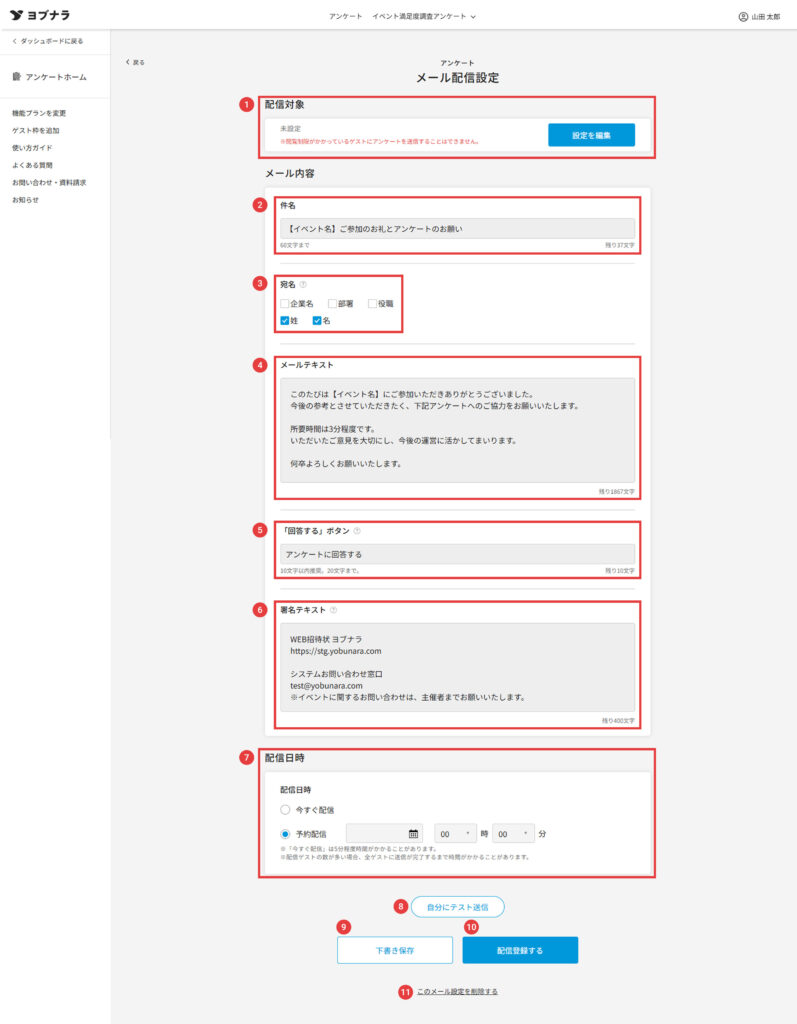
Task: Open 機能プランを変更 in the sidebar
Action: (x=39, y=113)
